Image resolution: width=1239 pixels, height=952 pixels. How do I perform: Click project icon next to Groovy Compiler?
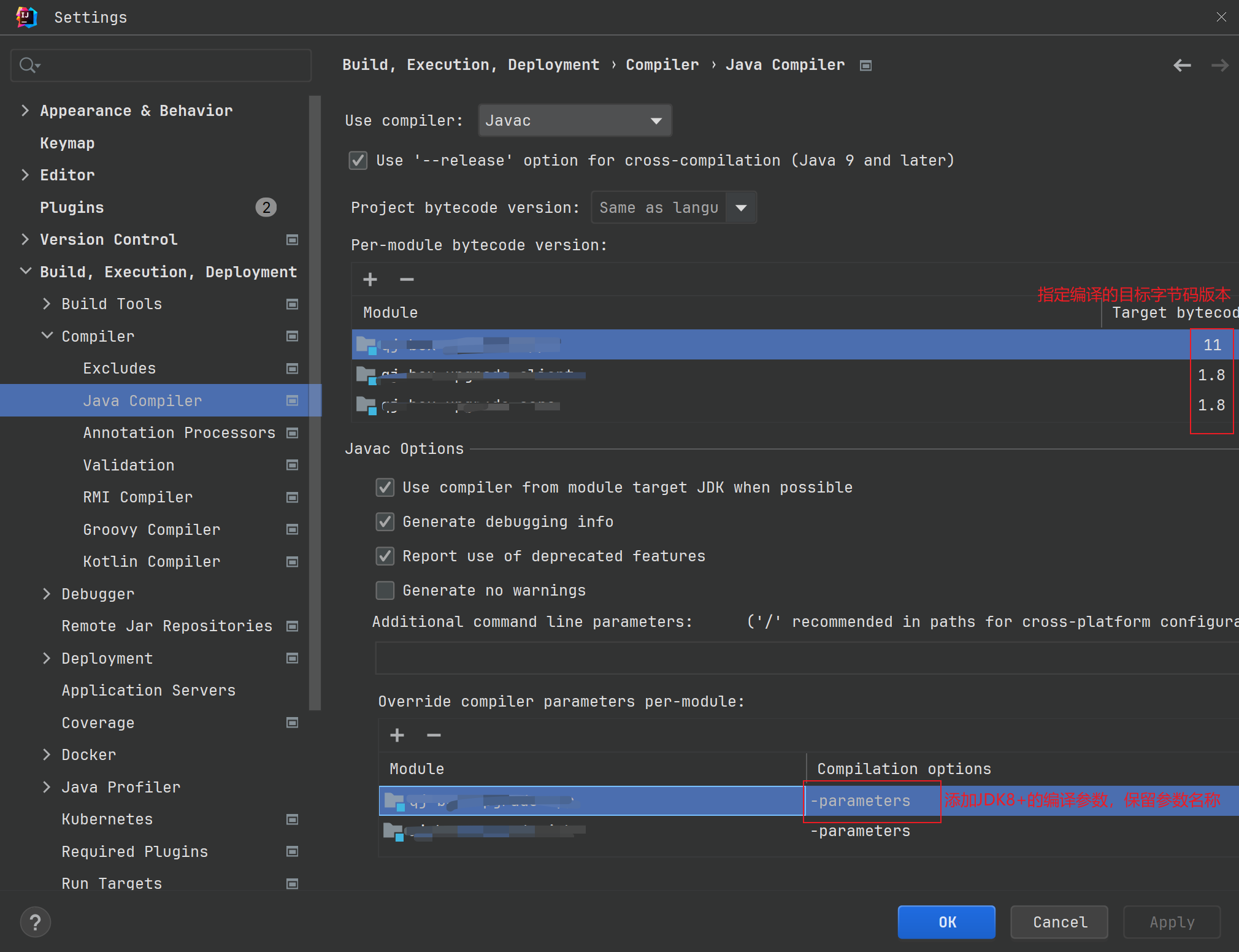[293, 529]
